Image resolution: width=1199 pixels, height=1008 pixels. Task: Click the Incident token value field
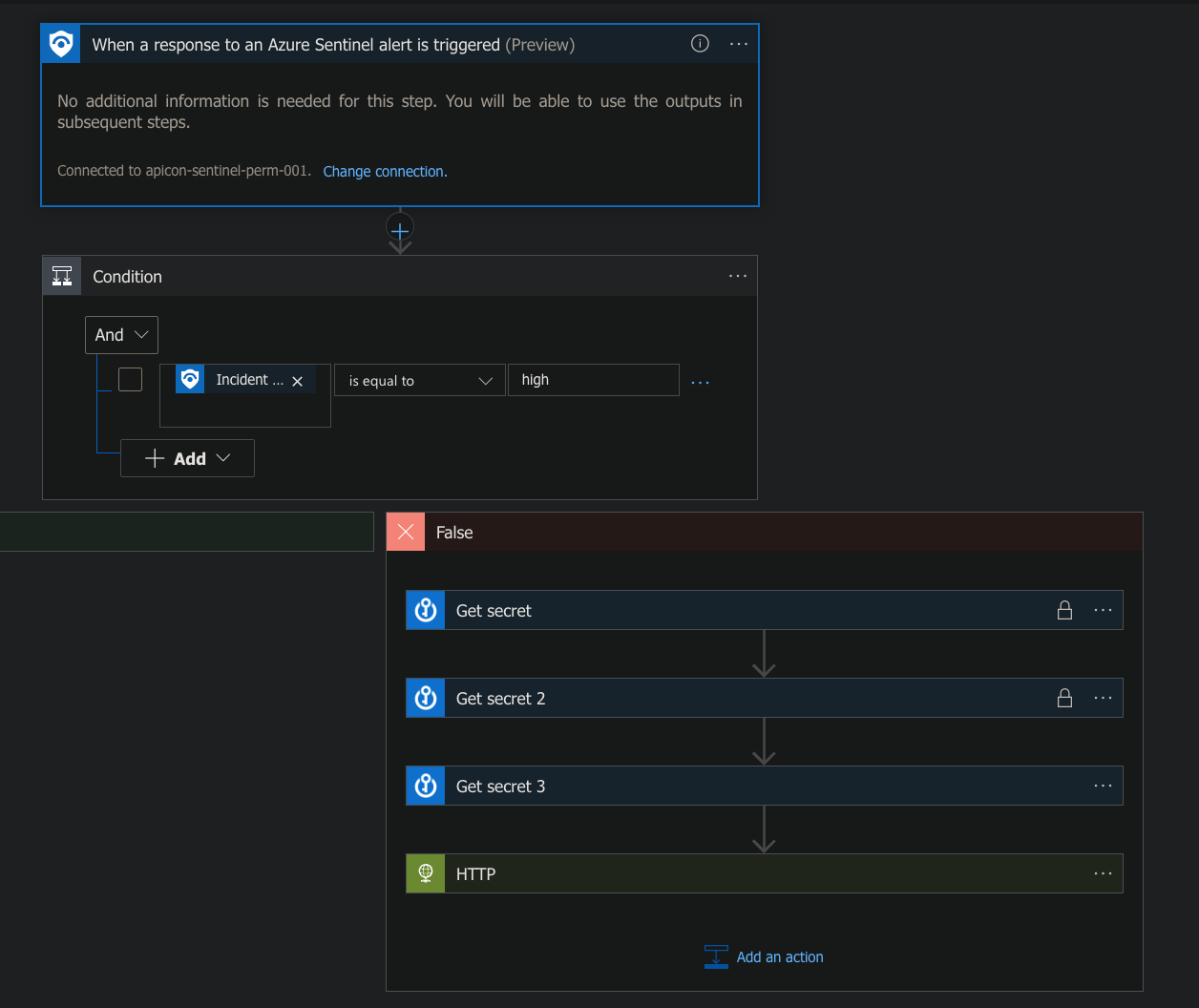click(245, 395)
